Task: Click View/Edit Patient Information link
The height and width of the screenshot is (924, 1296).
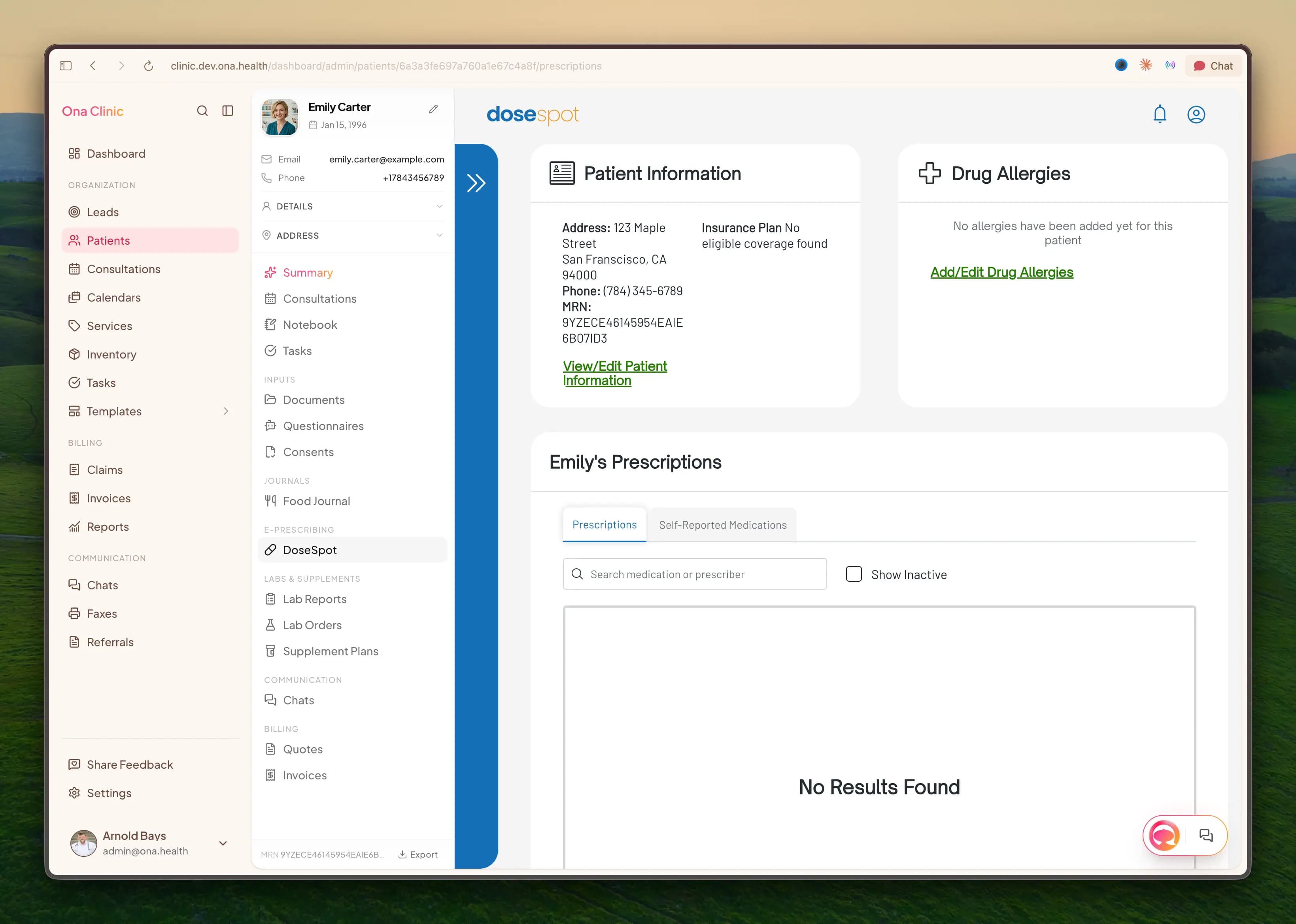Action: coord(615,373)
